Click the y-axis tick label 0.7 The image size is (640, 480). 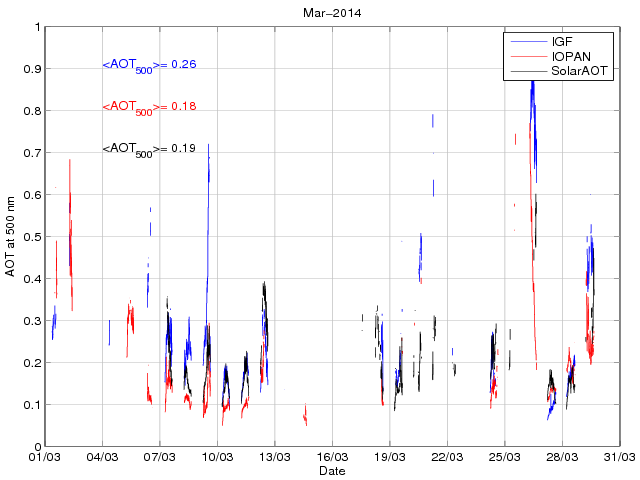[x=32, y=153]
